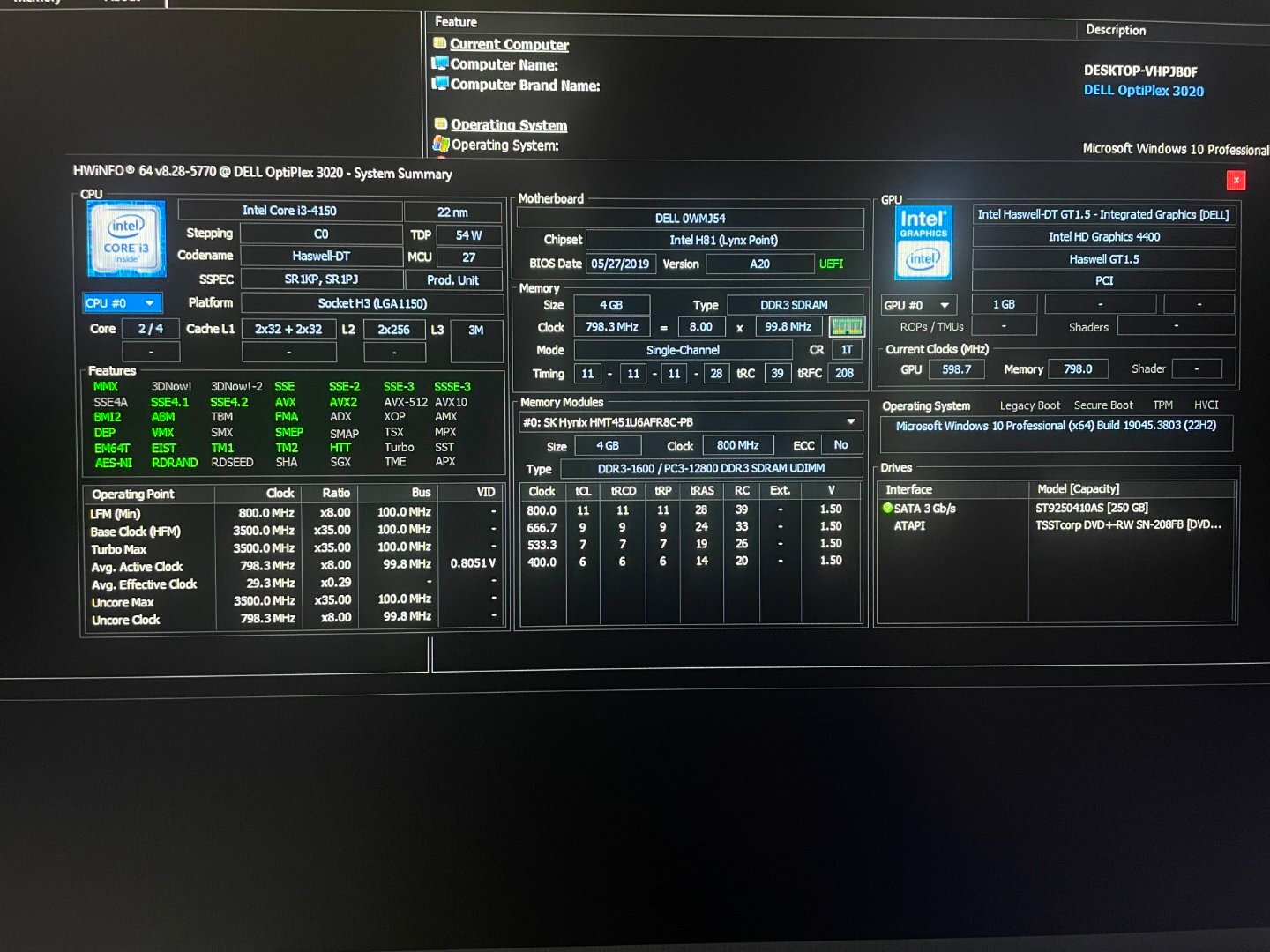Screen dimensions: 1270x952
Task: Click the Intel HD Graphics 4400 field
Action: pos(1104,237)
